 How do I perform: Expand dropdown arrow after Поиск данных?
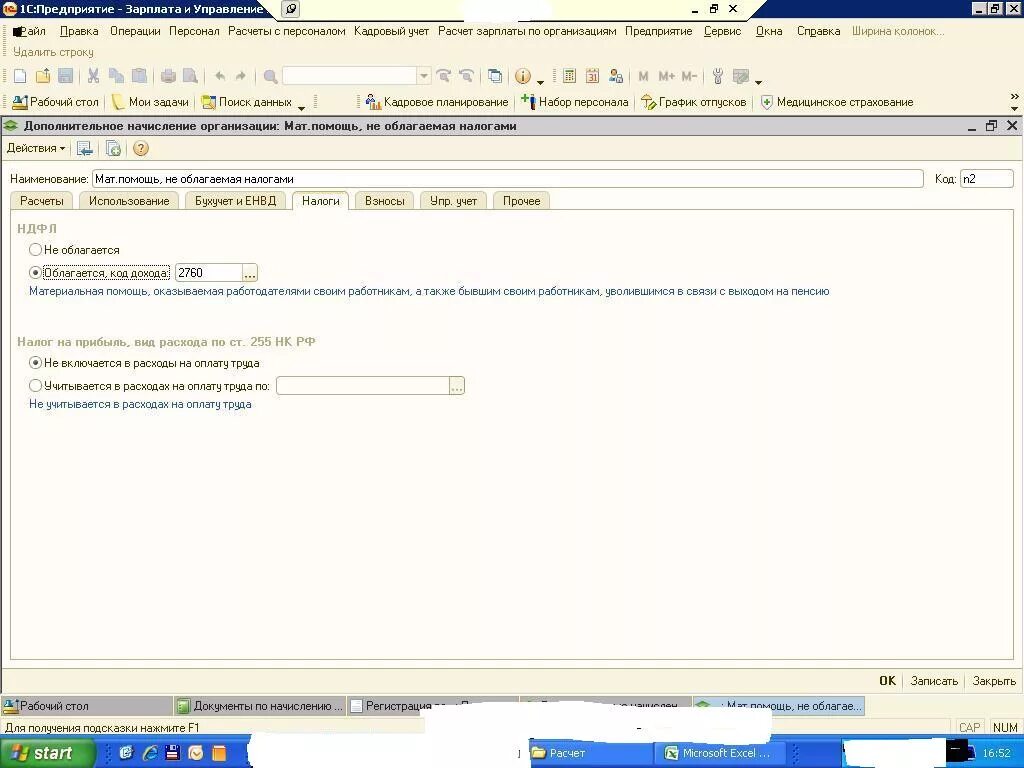[x=301, y=106]
